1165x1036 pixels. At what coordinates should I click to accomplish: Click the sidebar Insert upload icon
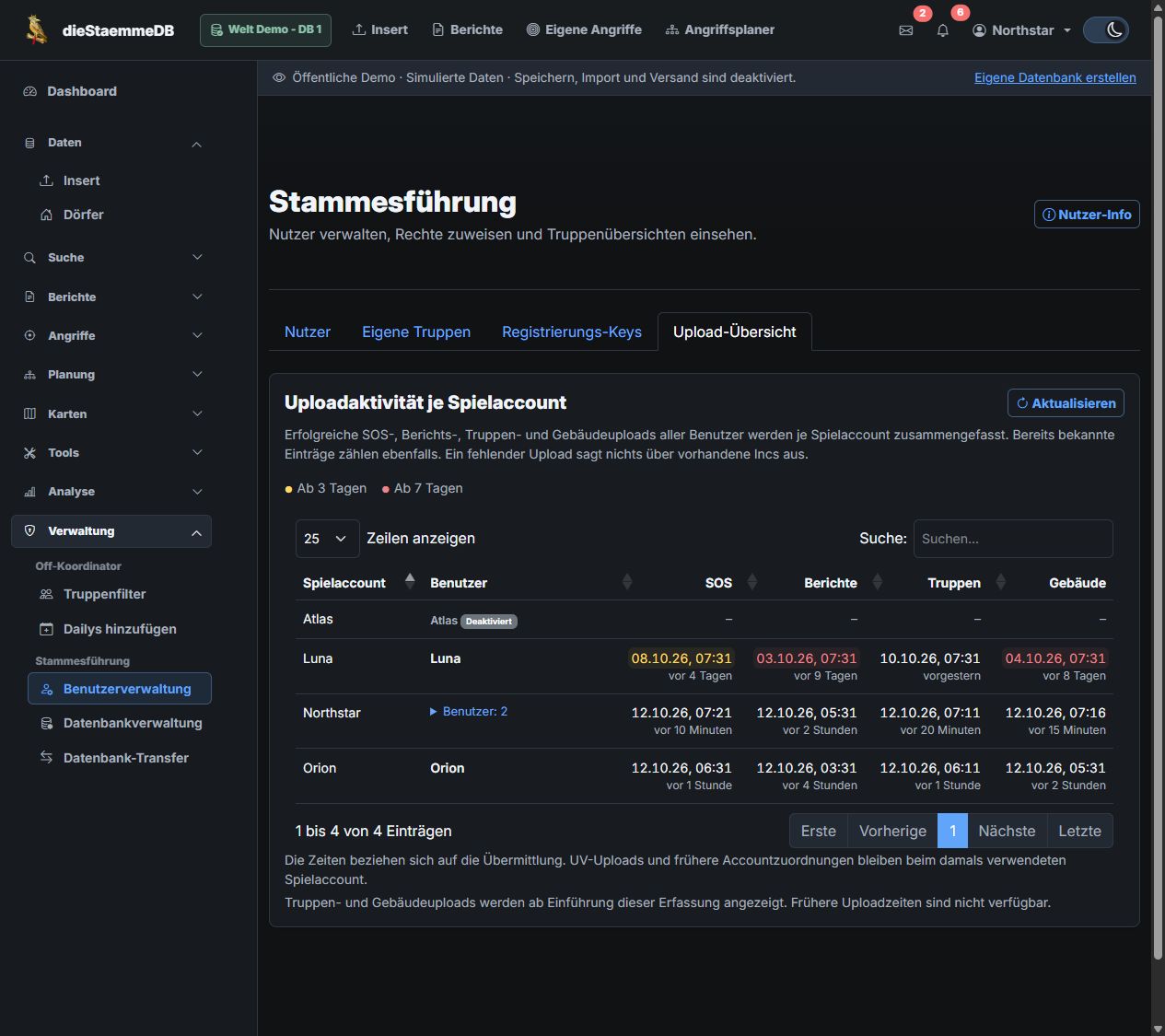coord(46,180)
